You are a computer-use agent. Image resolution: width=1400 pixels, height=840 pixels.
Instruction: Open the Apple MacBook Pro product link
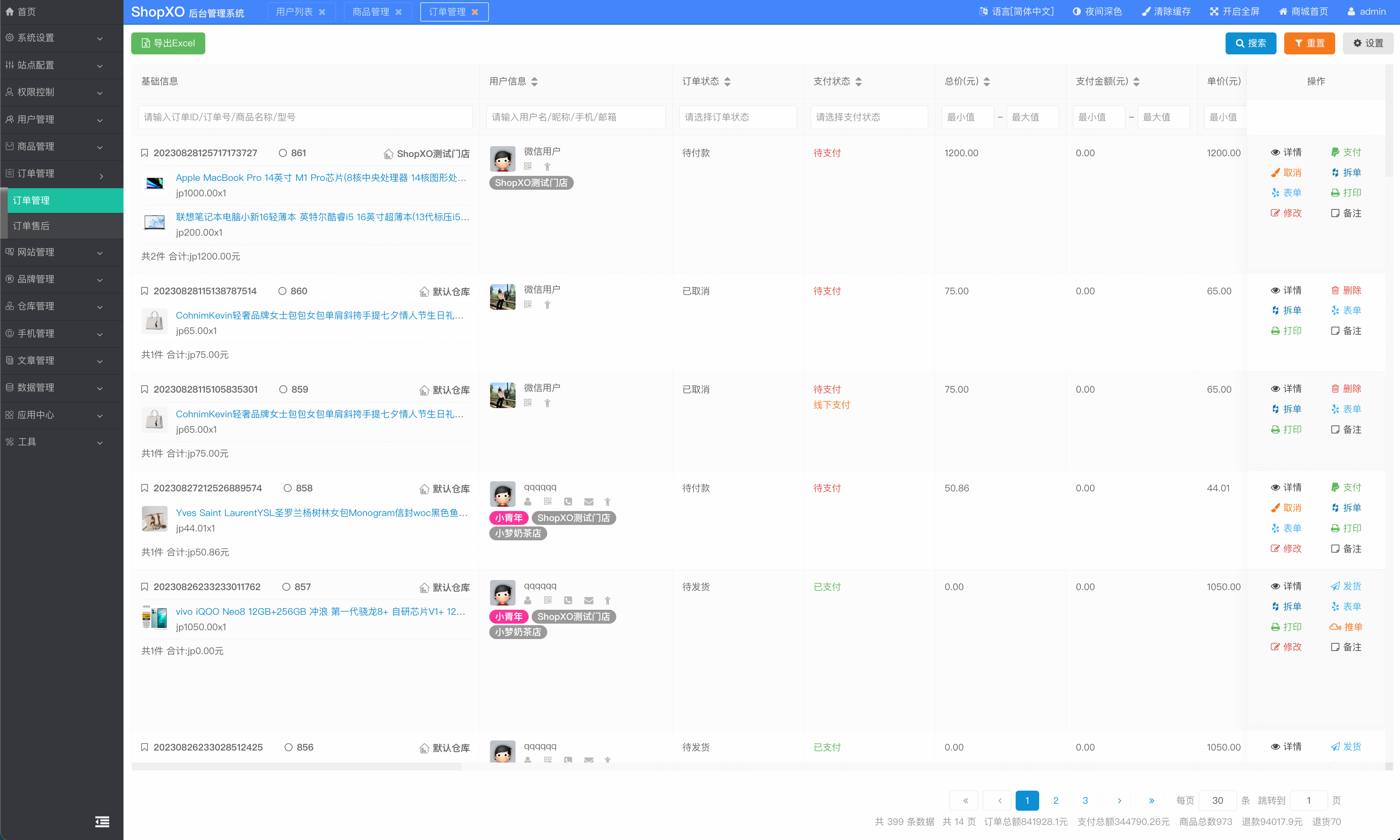[321, 178]
